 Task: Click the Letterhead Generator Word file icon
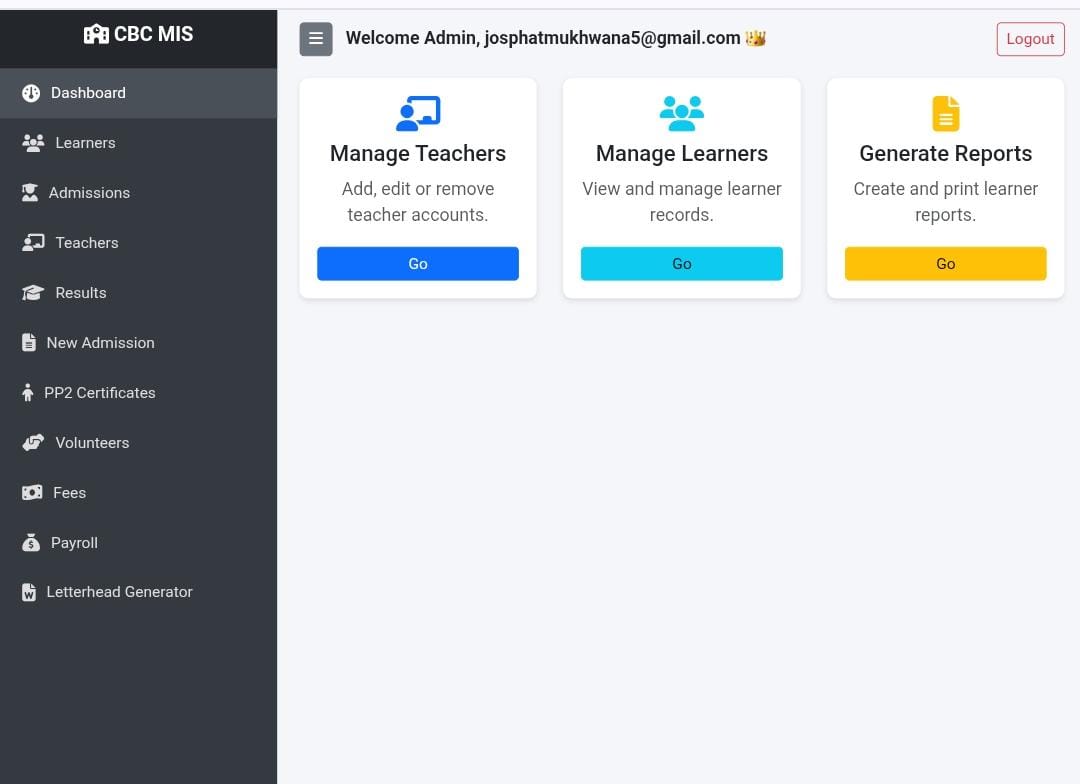pyautogui.click(x=29, y=593)
